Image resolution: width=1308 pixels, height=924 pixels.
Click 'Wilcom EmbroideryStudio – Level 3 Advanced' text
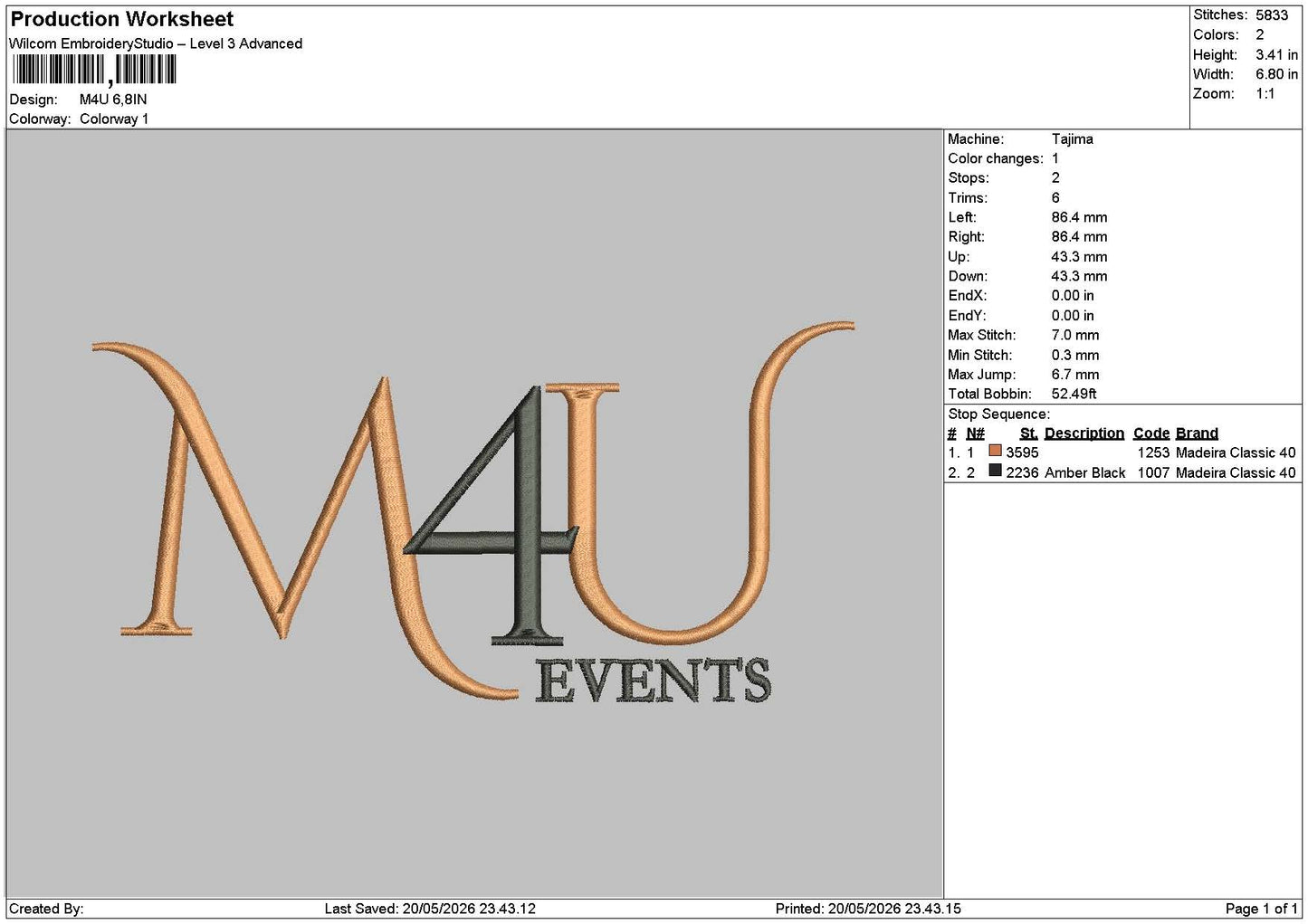(156, 43)
